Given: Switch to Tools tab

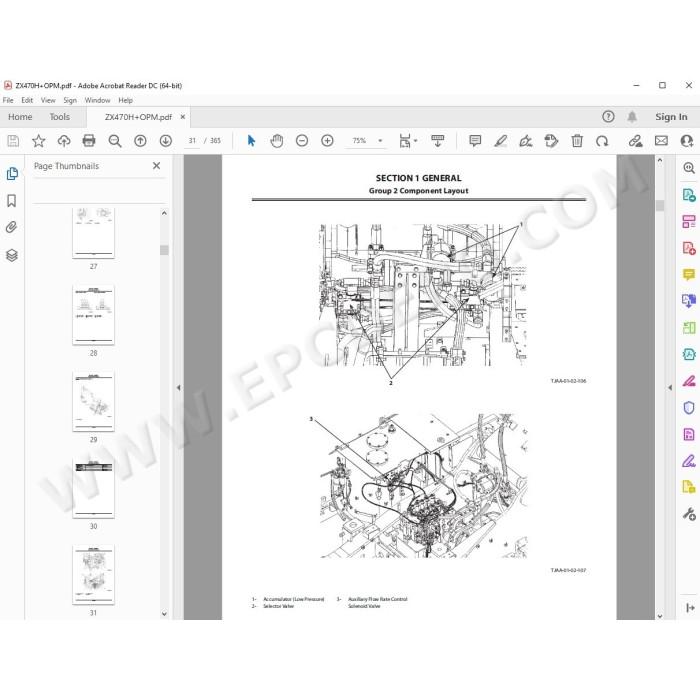Looking at the screenshot, I should (60, 117).
